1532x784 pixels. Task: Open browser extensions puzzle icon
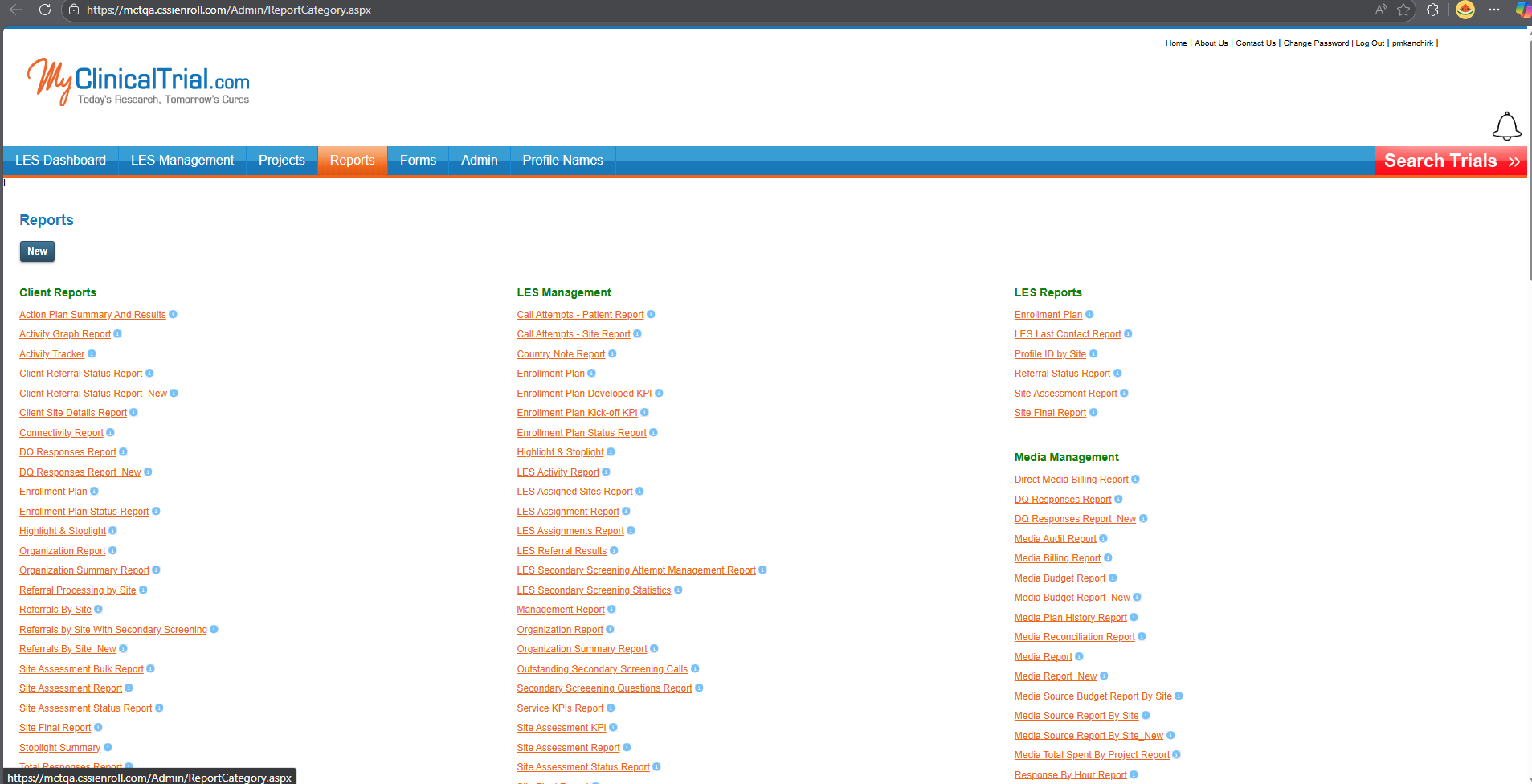point(1433,10)
